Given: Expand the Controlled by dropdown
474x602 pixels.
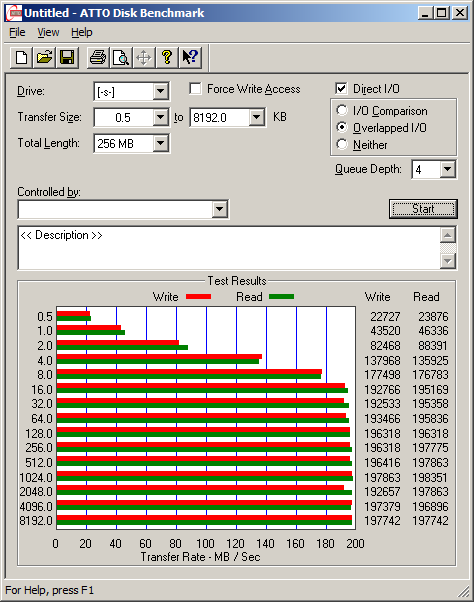Looking at the screenshot, I should tap(220, 209).
